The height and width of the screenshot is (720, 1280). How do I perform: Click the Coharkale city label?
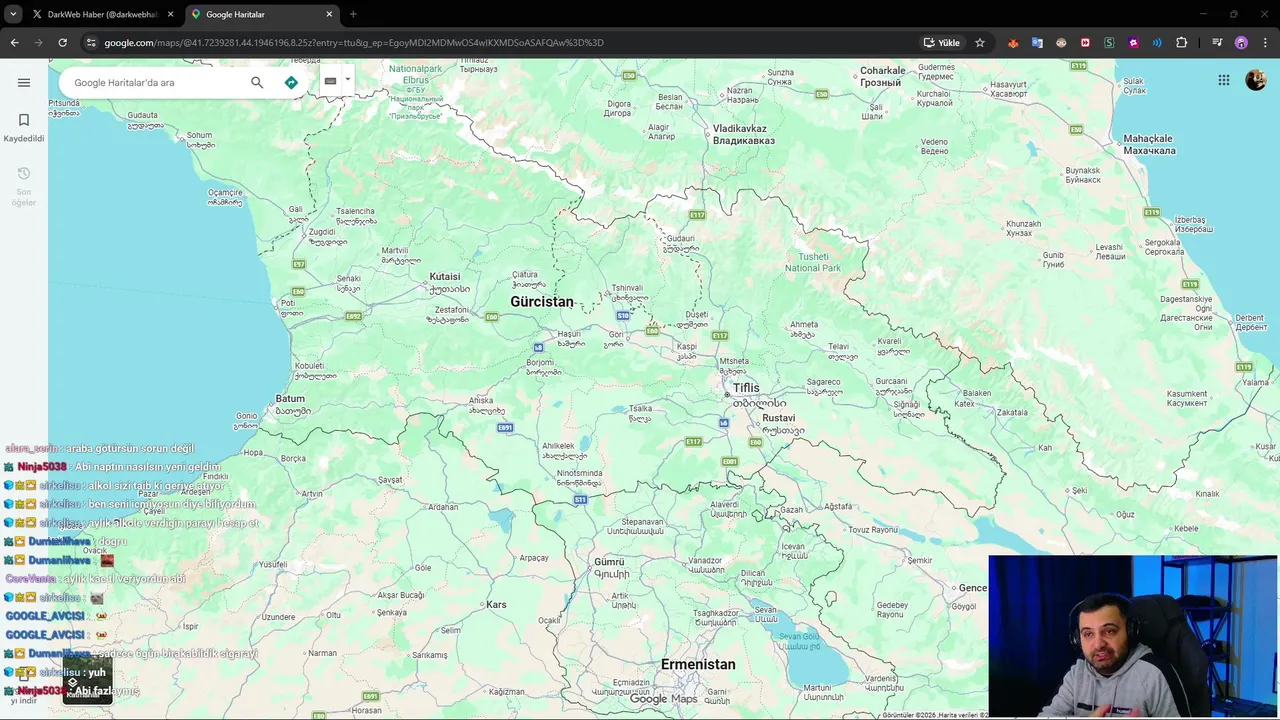click(883, 70)
